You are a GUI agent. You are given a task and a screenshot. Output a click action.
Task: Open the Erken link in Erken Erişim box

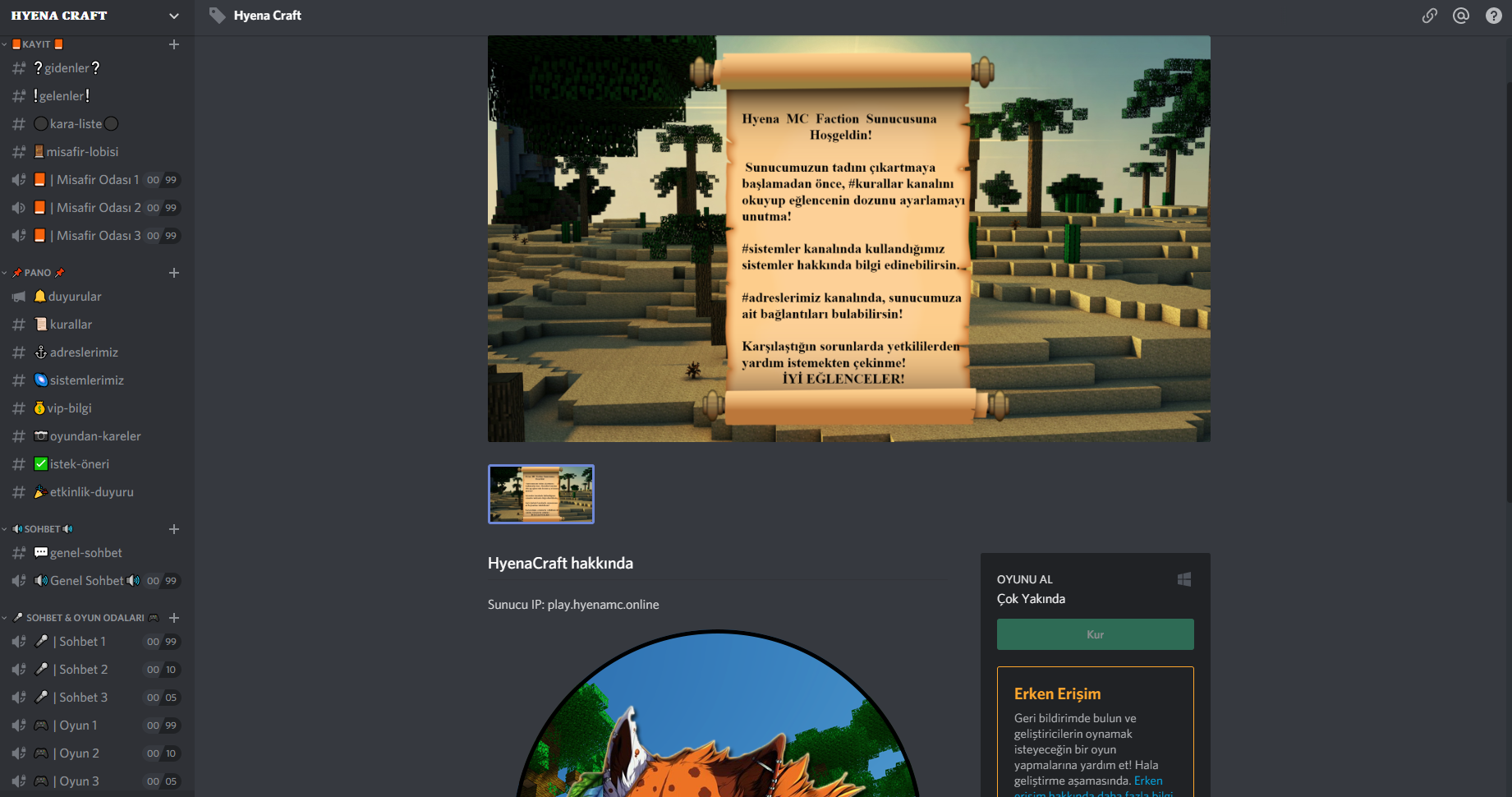(1148, 781)
